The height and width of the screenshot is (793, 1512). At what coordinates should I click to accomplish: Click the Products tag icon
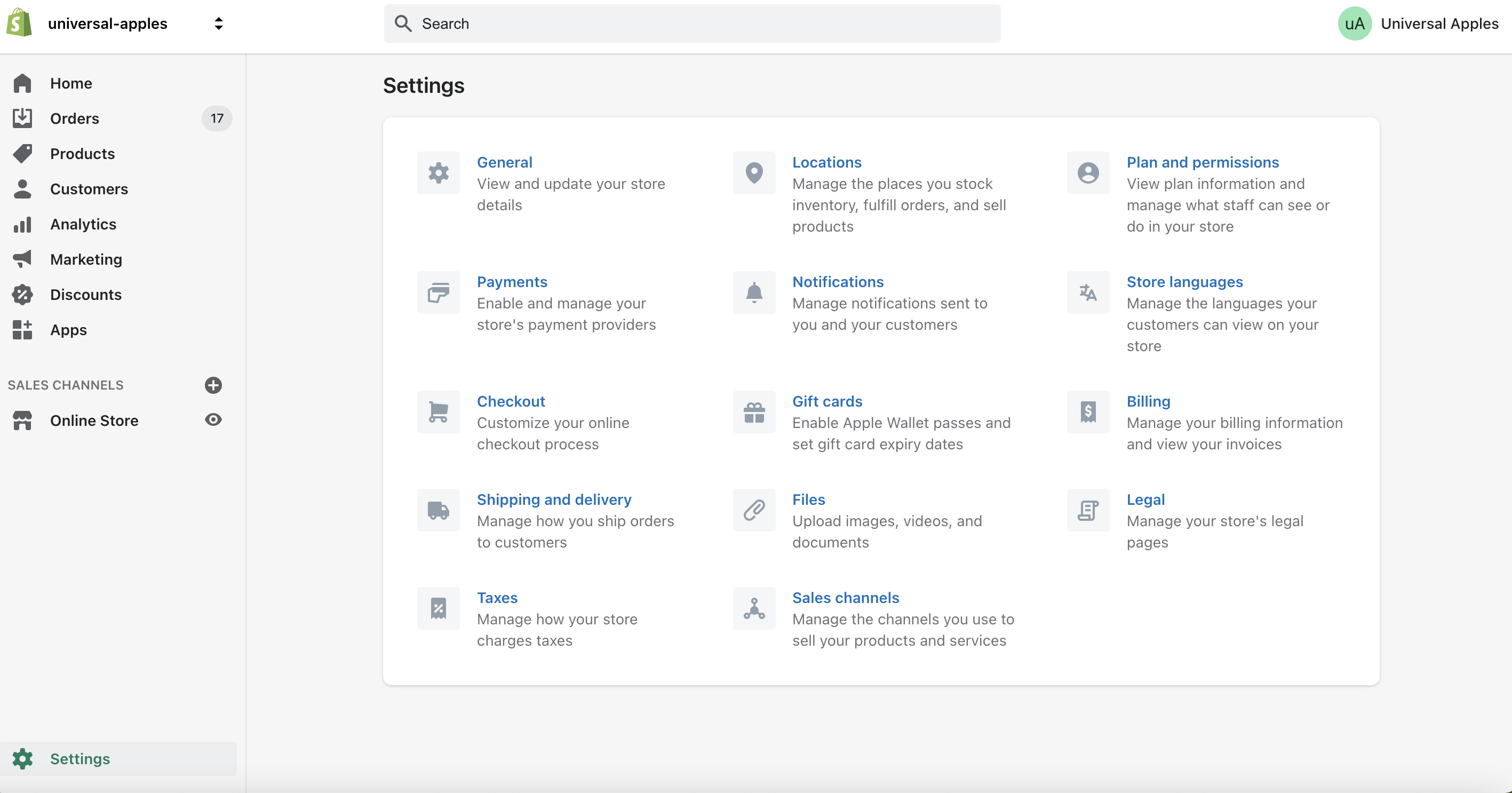pos(22,154)
